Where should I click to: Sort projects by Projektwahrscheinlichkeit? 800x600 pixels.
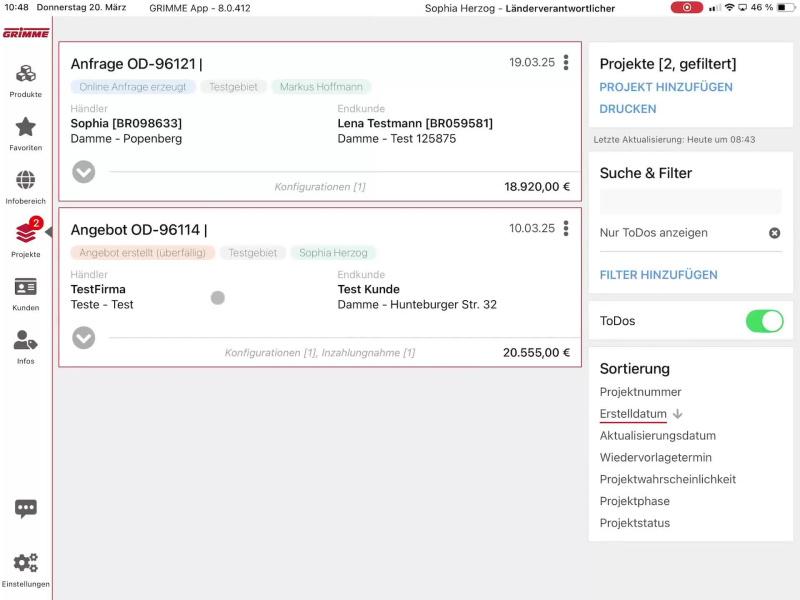coord(668,480)
